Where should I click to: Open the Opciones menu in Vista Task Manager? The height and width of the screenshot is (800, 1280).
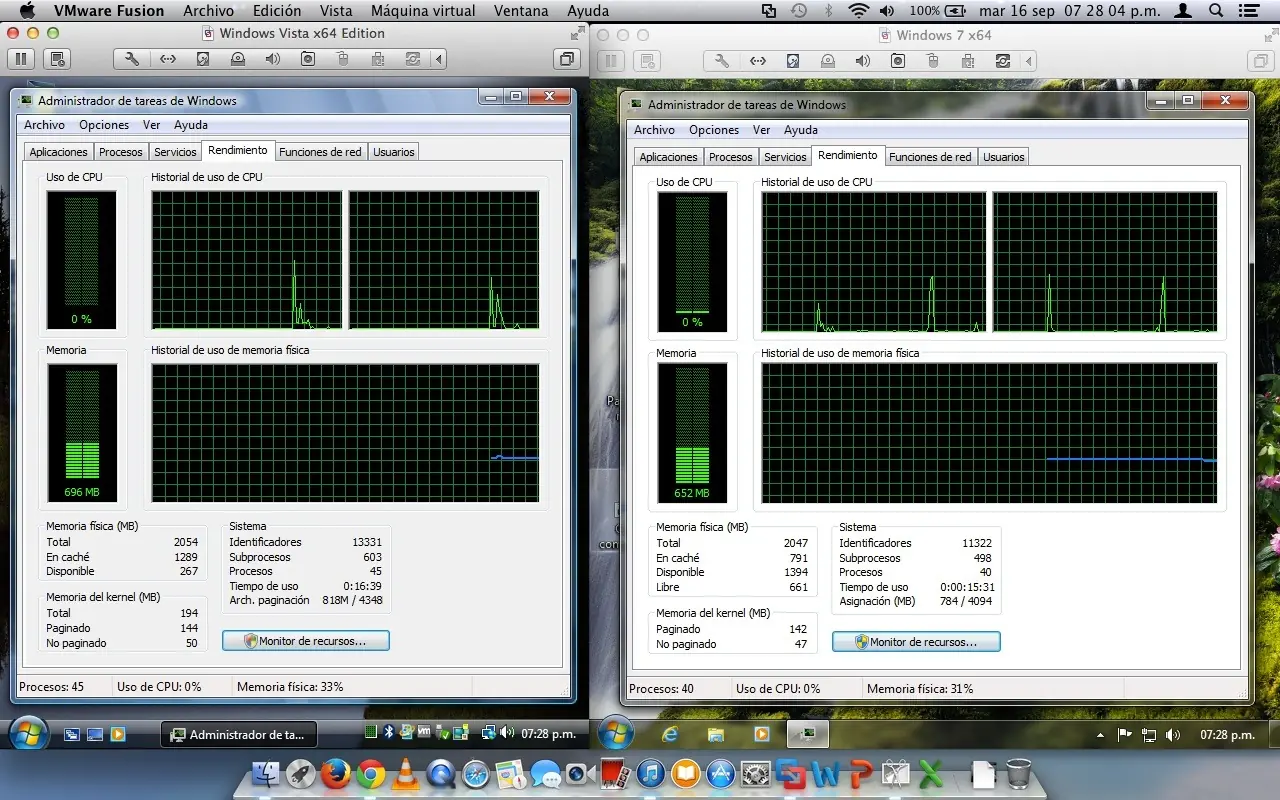tap(103, 124)
